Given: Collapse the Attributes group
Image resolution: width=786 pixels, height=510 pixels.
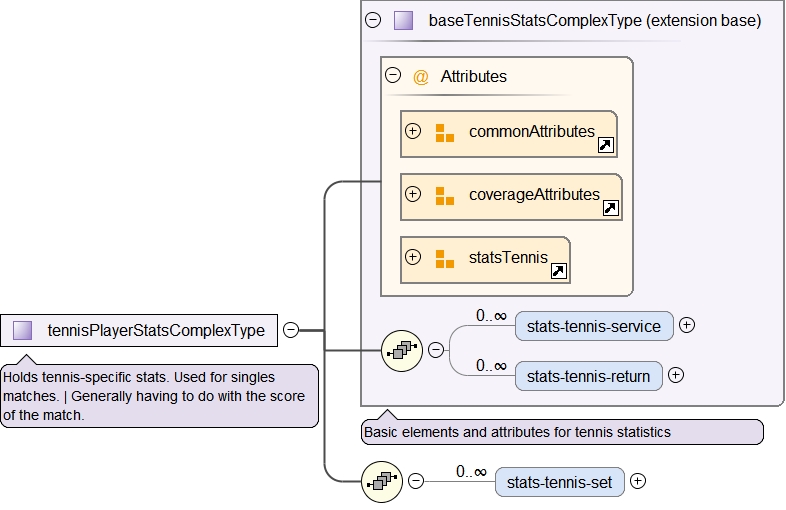Looking at the screenshot, I should pos(393,75).
